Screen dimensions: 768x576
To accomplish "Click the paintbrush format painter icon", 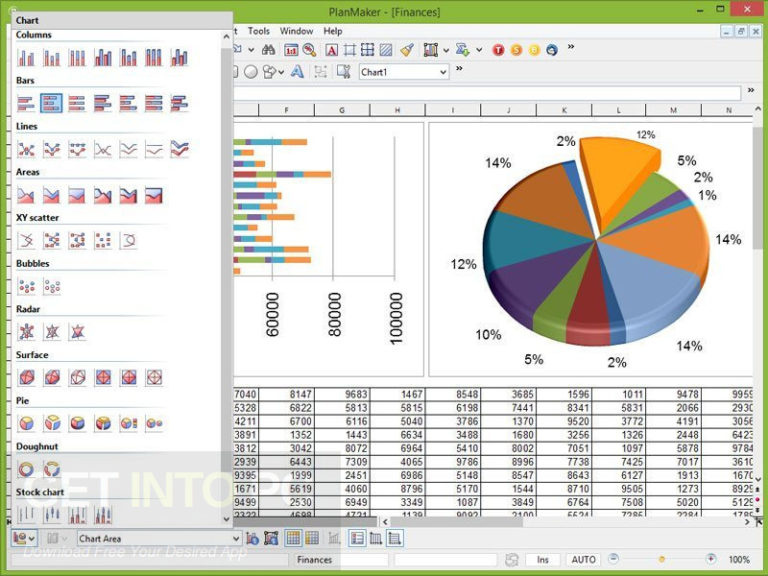I will (407, 49).
